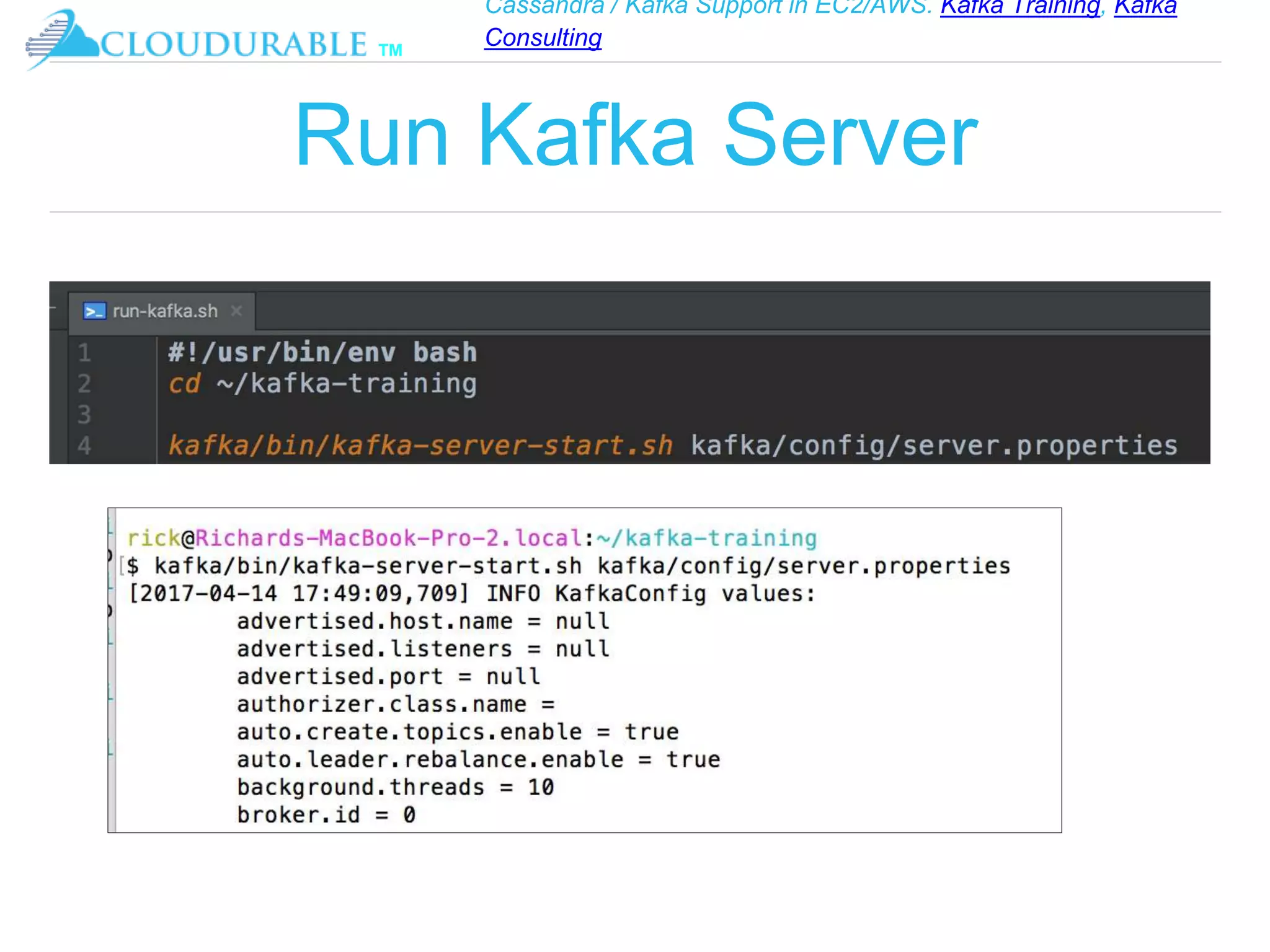Open the Kafka Training link

coord(1020,7)
